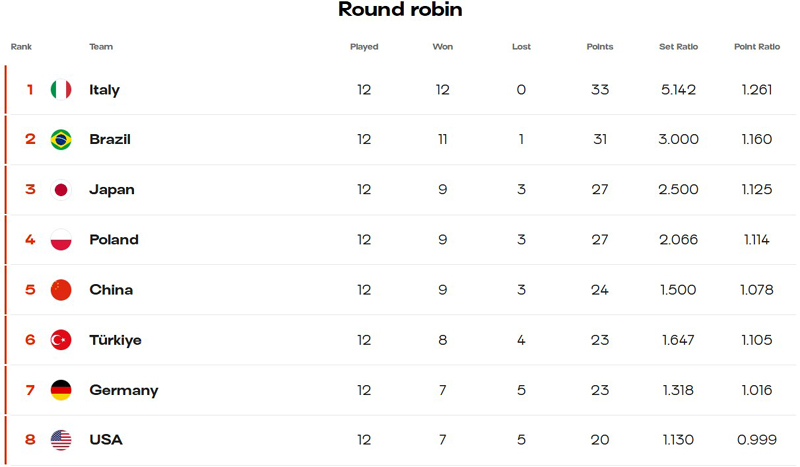Select the Türkiye team name
Screen dimensions: 800x467
click(115, 340)
